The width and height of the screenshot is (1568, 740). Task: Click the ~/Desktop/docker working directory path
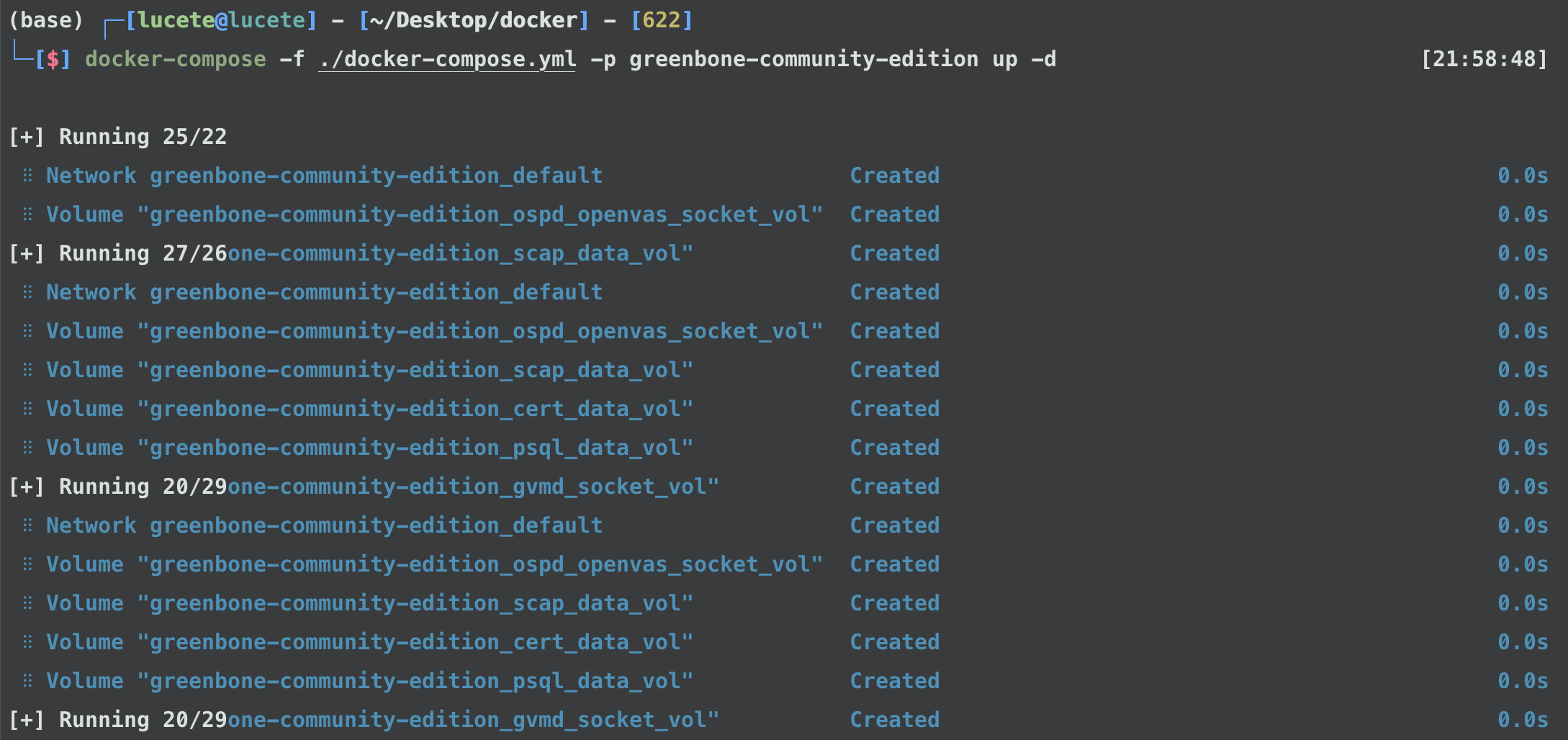474,20
